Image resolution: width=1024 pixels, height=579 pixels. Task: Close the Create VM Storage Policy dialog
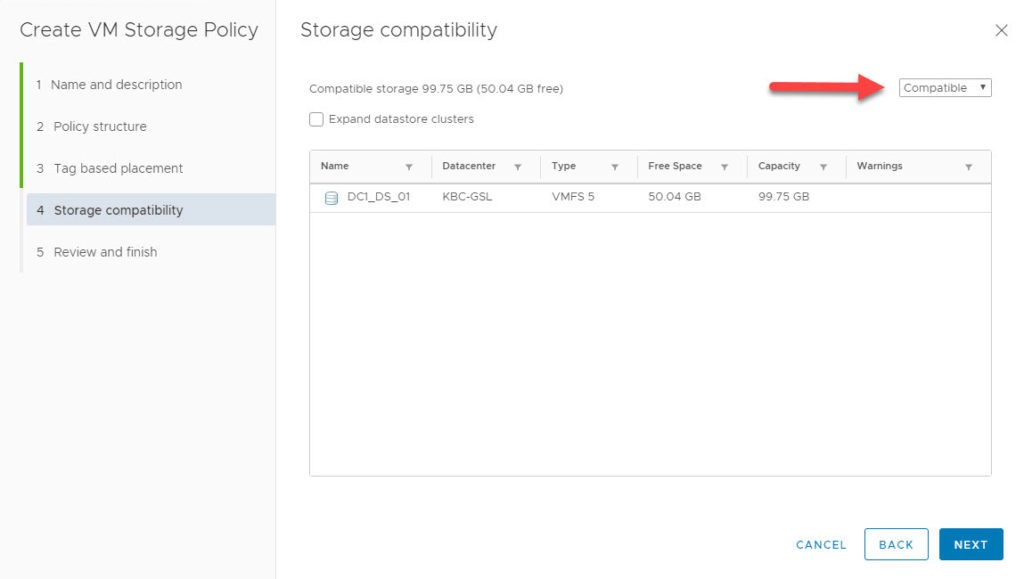(x=1001, y=30)
